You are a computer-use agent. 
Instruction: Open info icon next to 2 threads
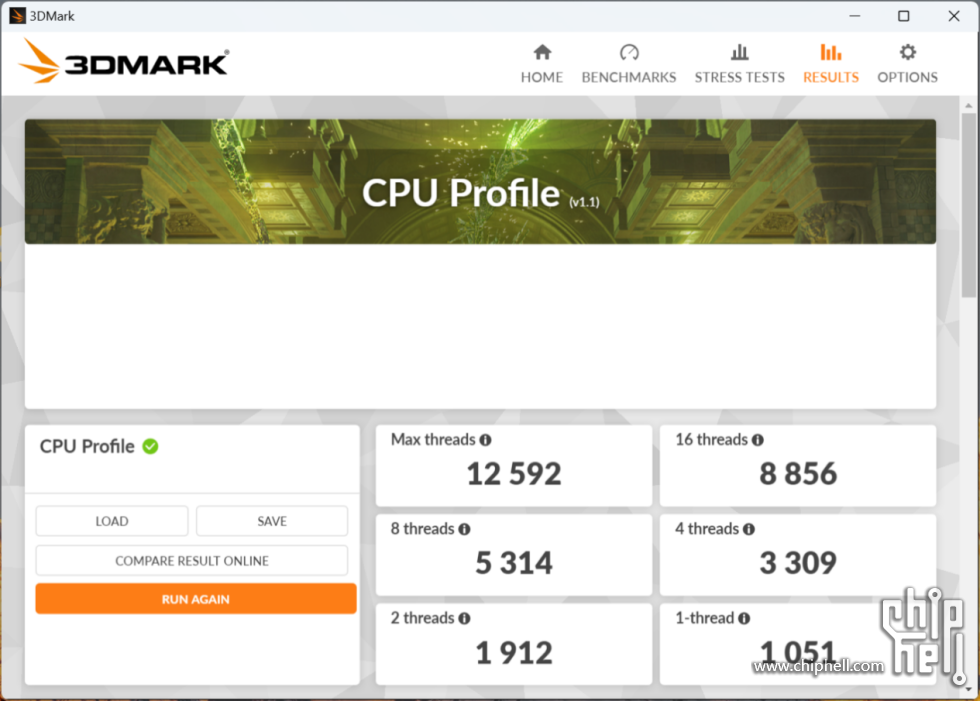pyautogui.click(x=464, y=619)
